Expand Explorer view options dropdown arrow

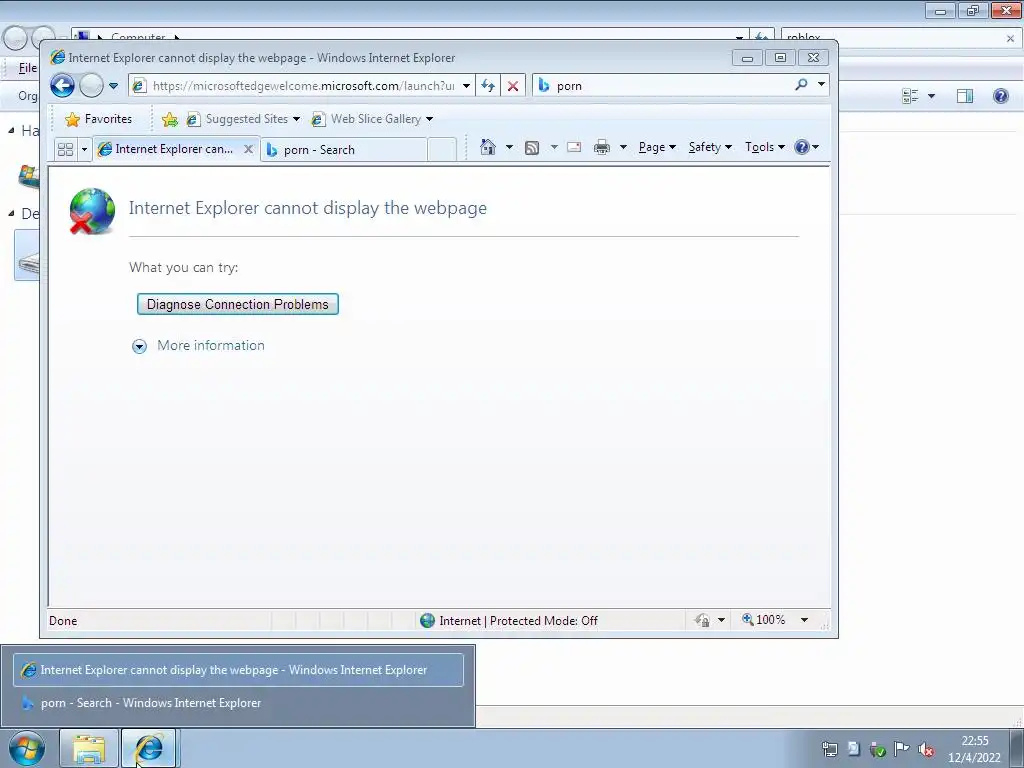(931, 96)
